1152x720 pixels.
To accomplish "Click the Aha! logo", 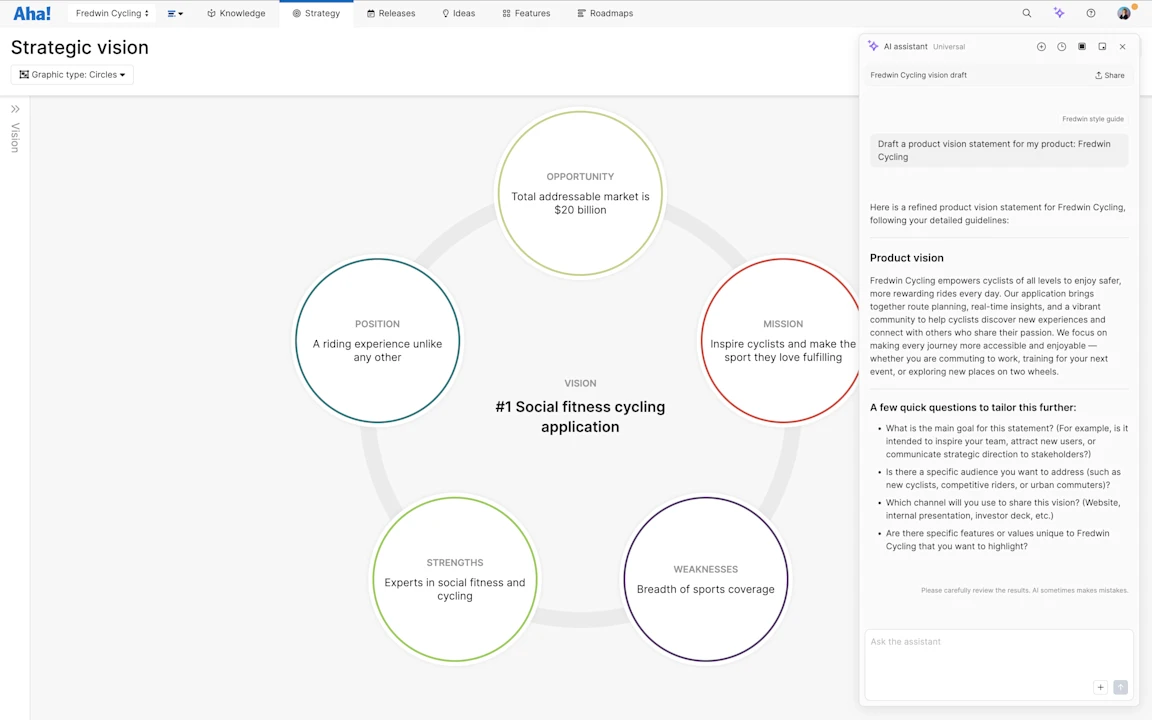I will coord(31,13).
